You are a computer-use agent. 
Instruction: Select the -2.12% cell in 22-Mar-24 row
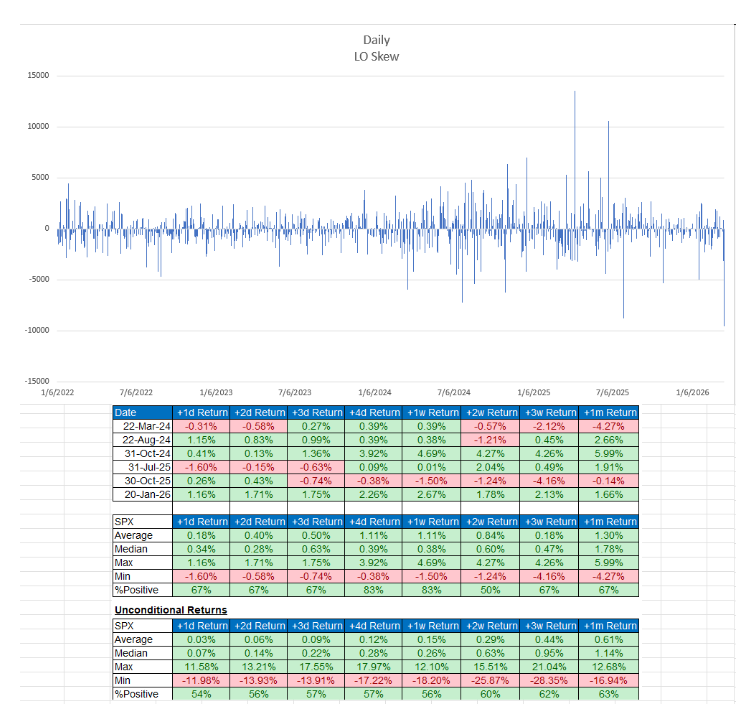(549, 427)
